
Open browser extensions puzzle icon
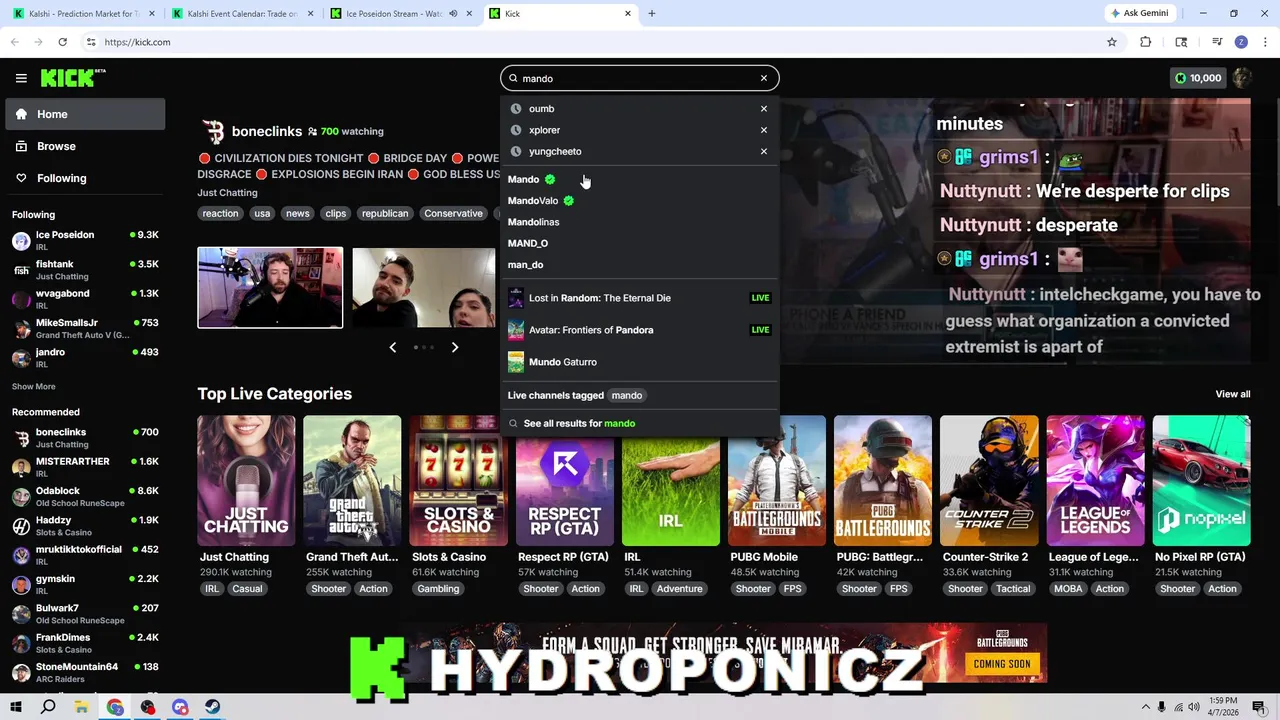click(1146, 42)
